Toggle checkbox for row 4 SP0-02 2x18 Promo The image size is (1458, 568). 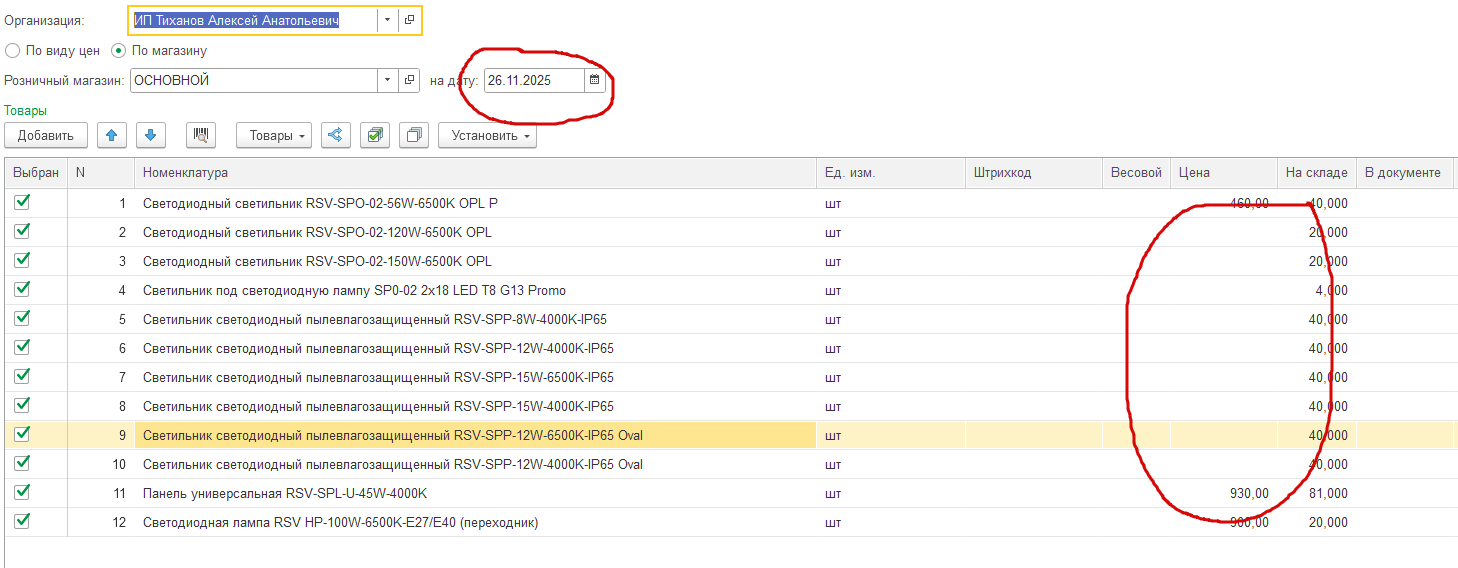pyautogui.click(x=23, y=289)
